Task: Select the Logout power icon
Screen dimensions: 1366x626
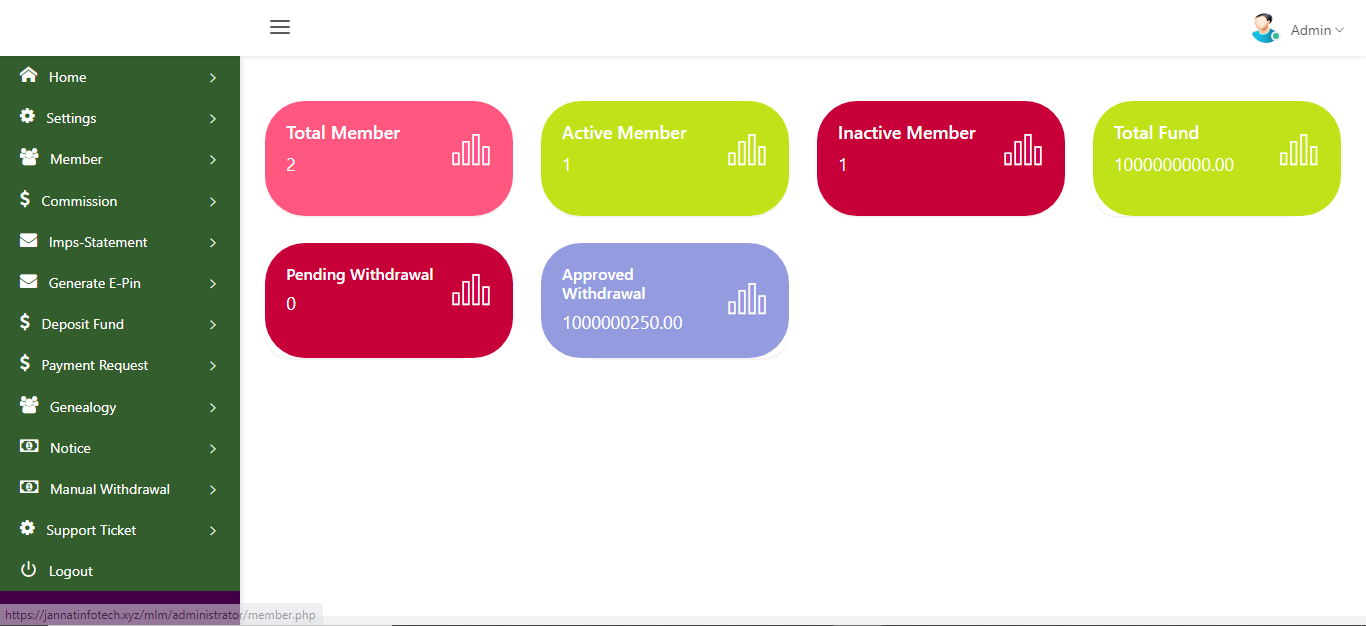Action: 29,570
